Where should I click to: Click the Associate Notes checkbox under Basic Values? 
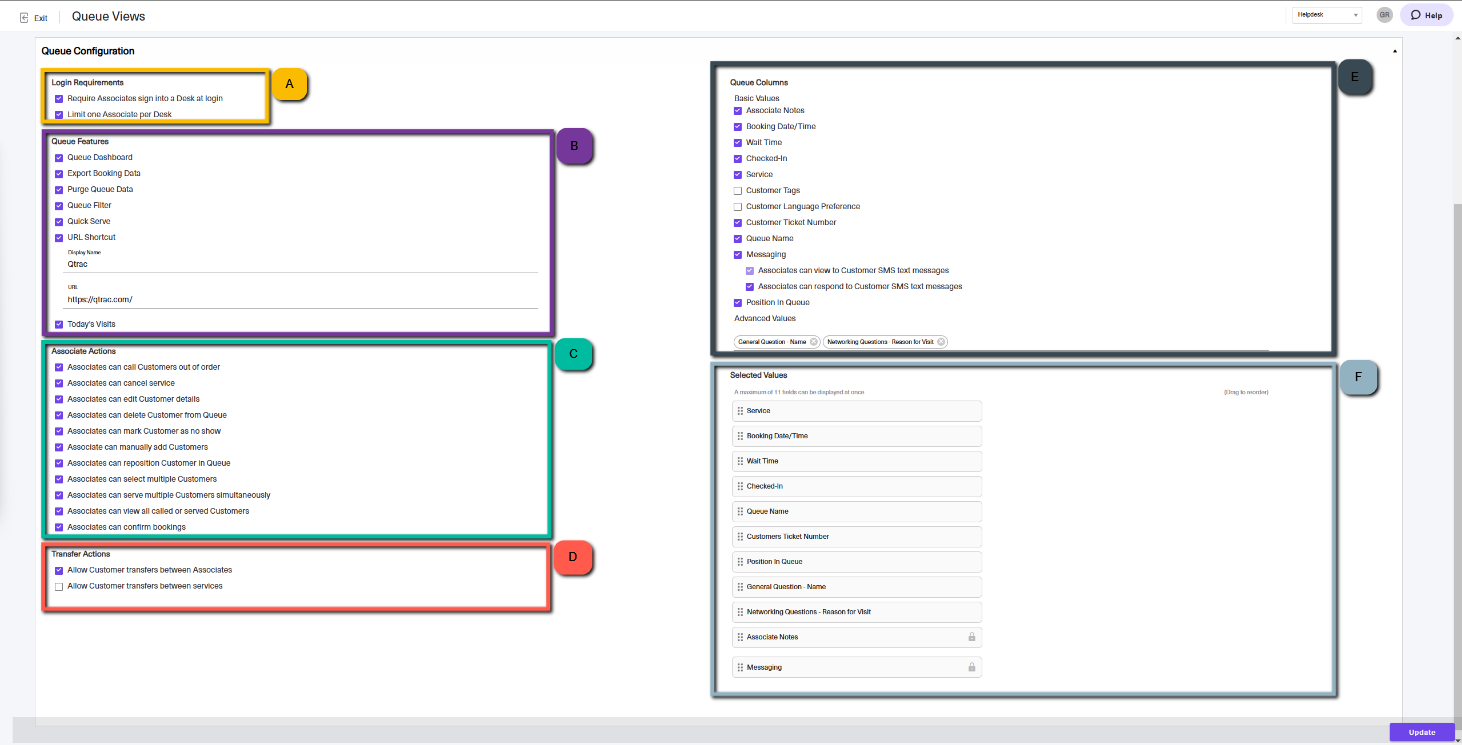(x=737, y=110)
